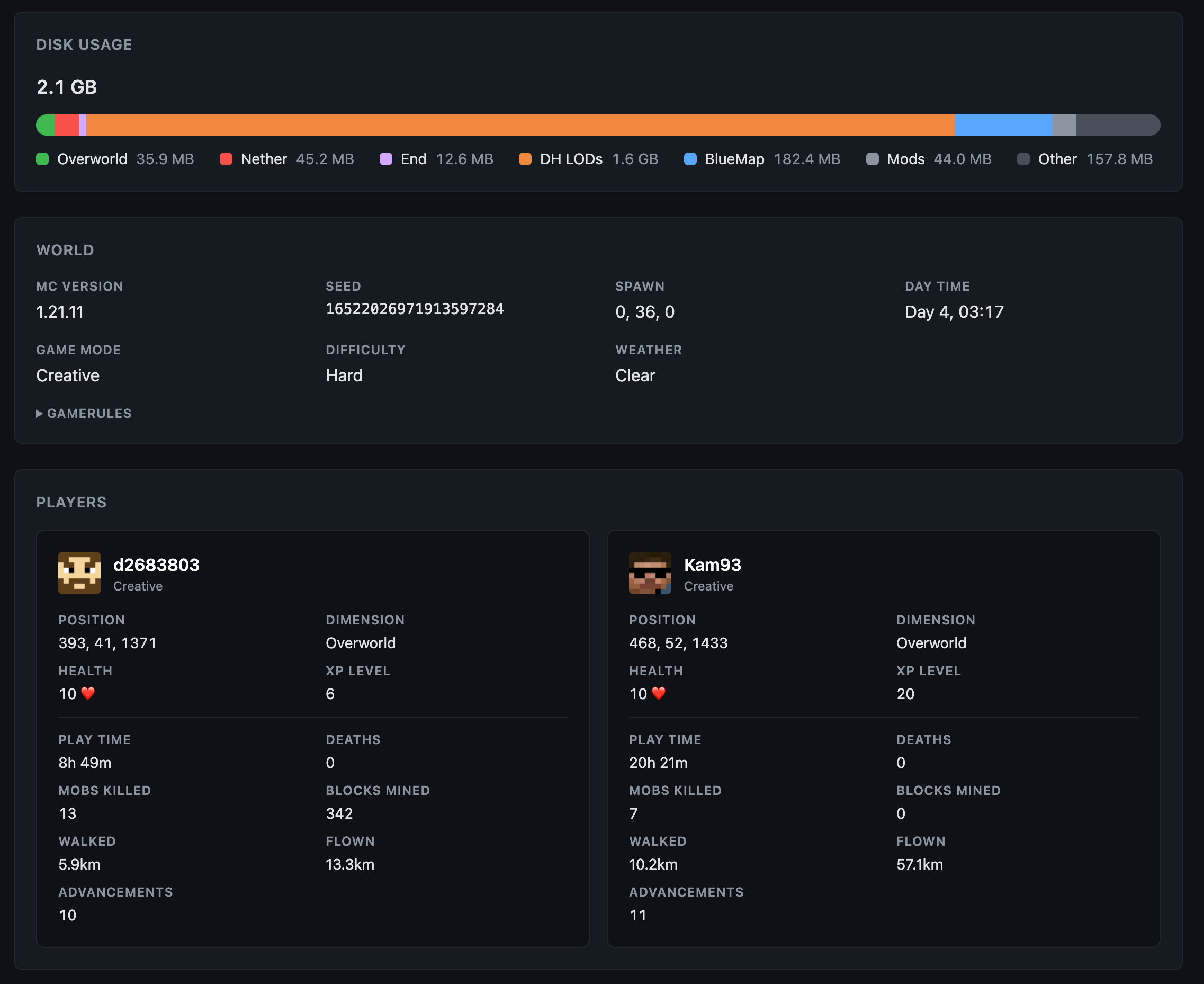
Task: Click heart icon beside d2683803 health
Action: (x=88, y=693)
